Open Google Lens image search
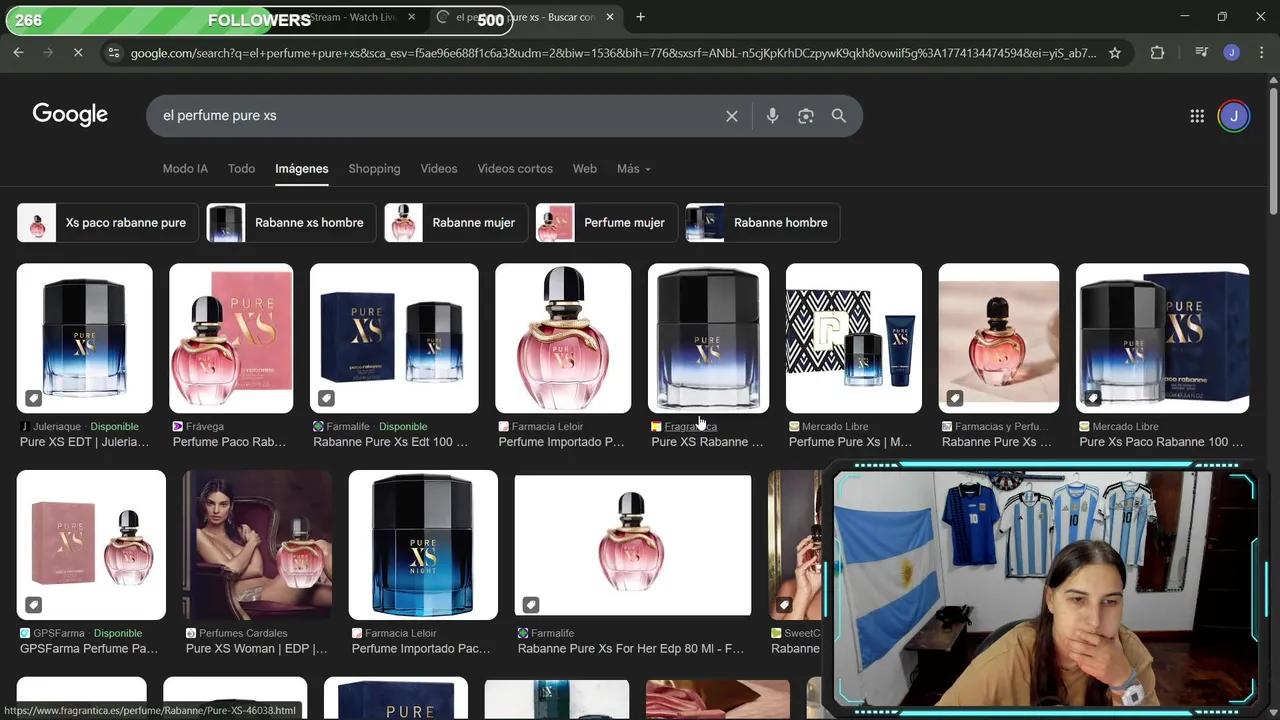Image resolution: width=1280 pixels, height=720 pixels. pos(806,116)
